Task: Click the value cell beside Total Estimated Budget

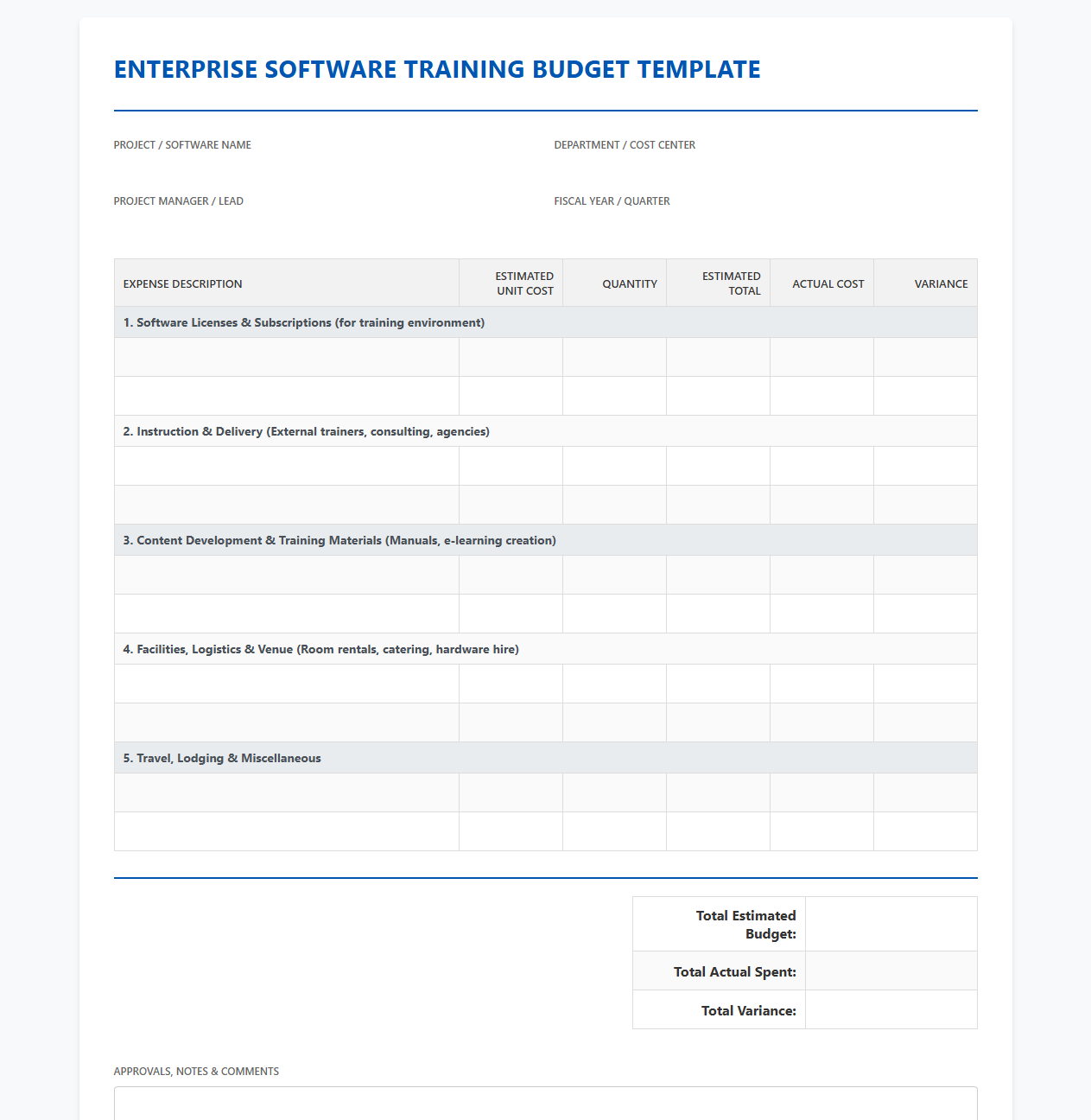Action: (891, 924)
